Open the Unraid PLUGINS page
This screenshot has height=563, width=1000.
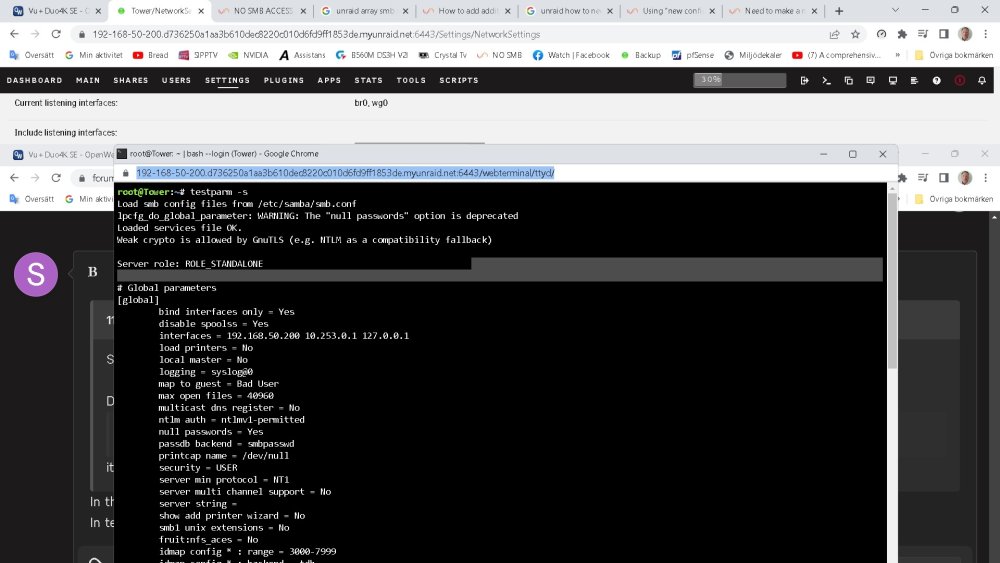284,80
